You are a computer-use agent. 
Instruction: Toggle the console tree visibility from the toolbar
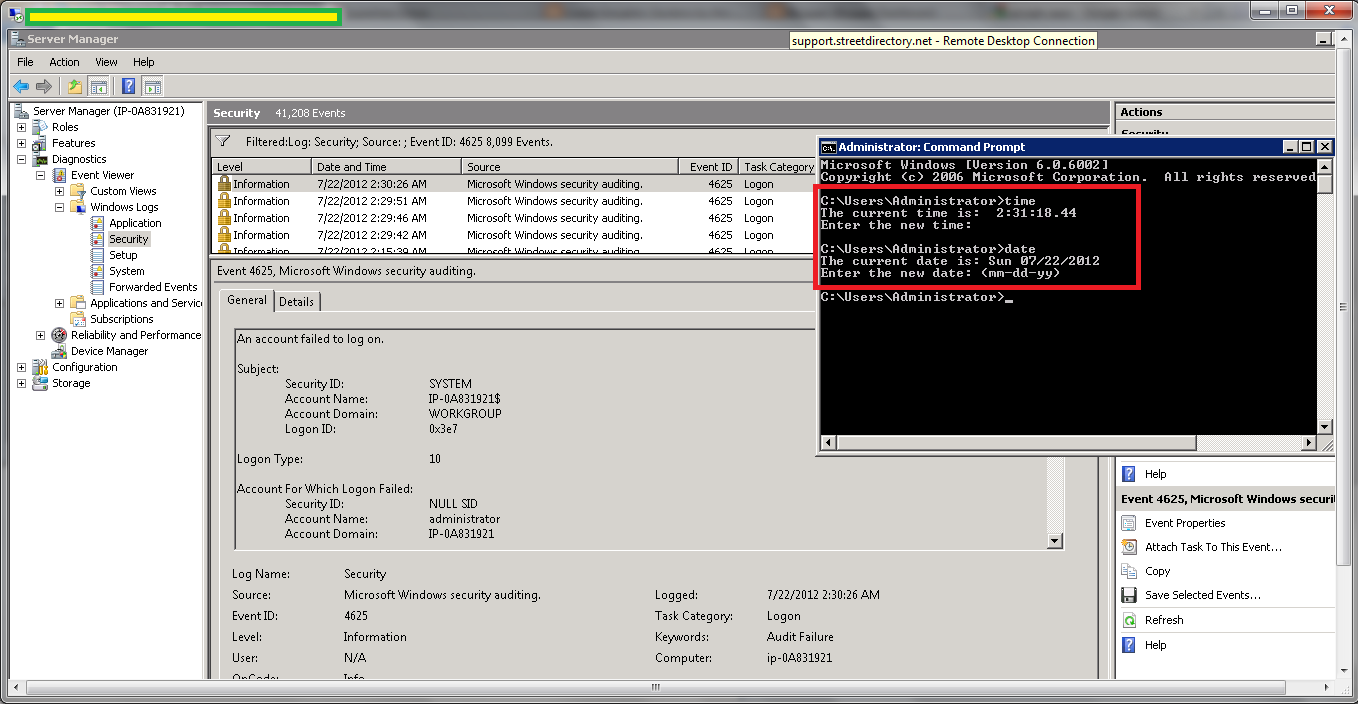[x=98, y=86]
